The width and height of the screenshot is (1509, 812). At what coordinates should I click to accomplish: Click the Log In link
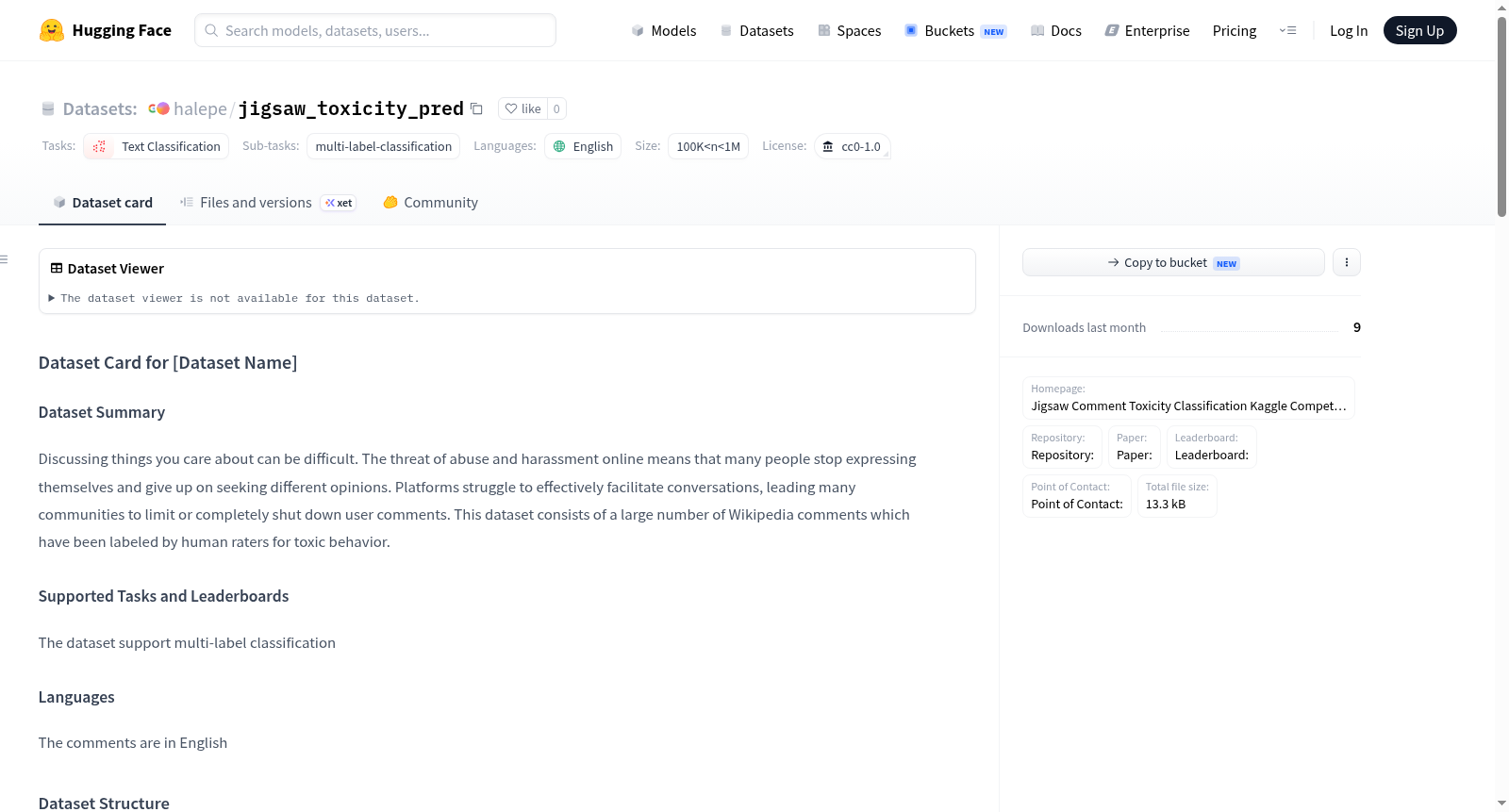pyautogui.click(x=1349, y=30)
